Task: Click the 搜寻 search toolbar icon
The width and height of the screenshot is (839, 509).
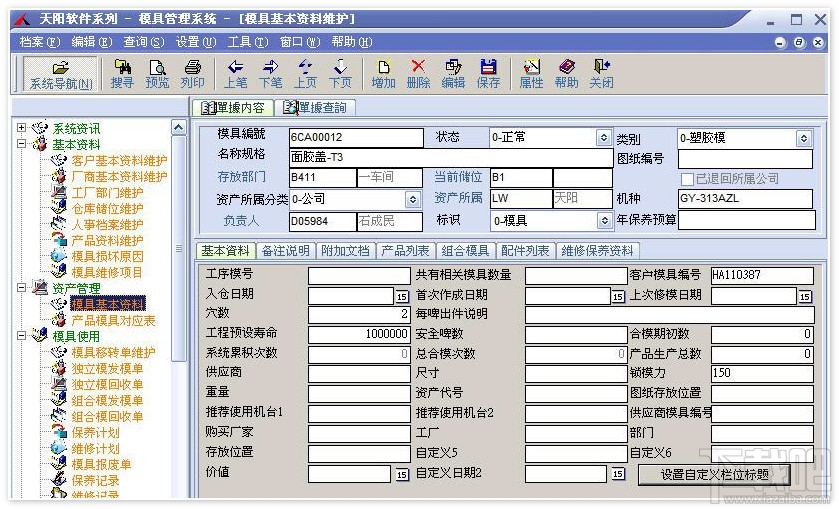Action: 122,74
